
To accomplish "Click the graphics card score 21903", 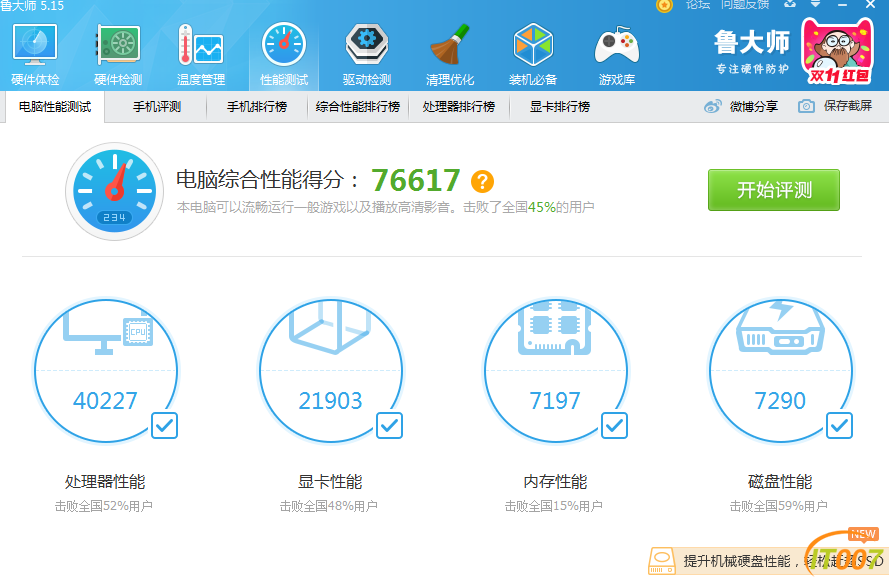I will 330,401.
